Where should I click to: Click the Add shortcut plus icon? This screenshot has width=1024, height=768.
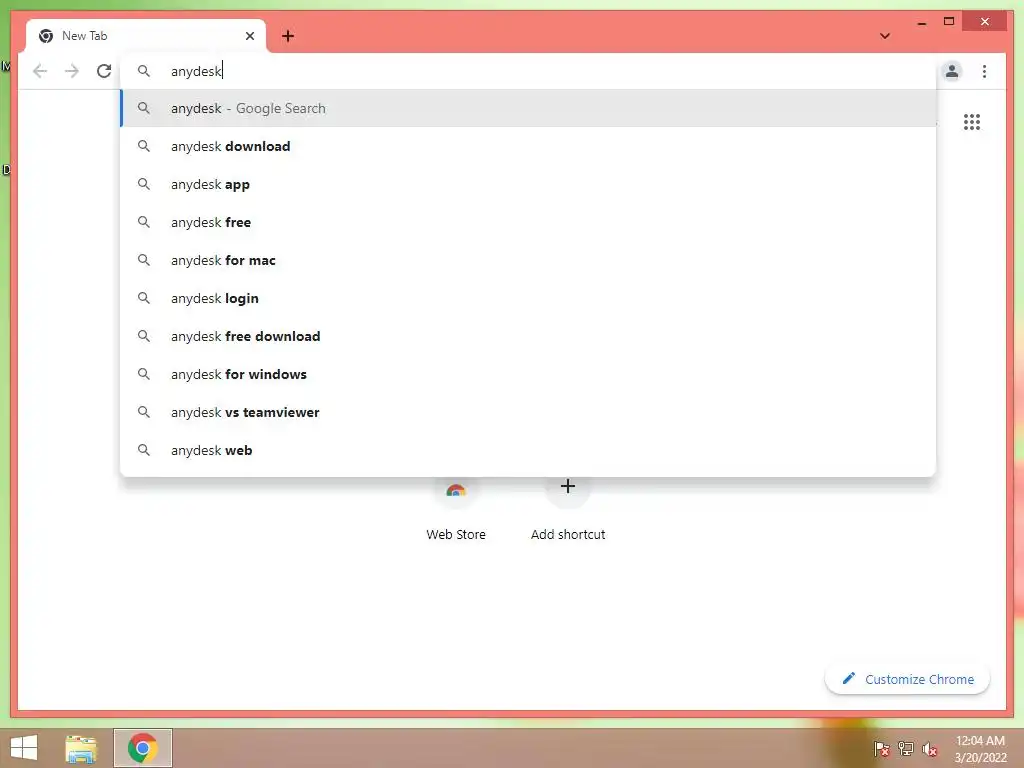[568, 487]
